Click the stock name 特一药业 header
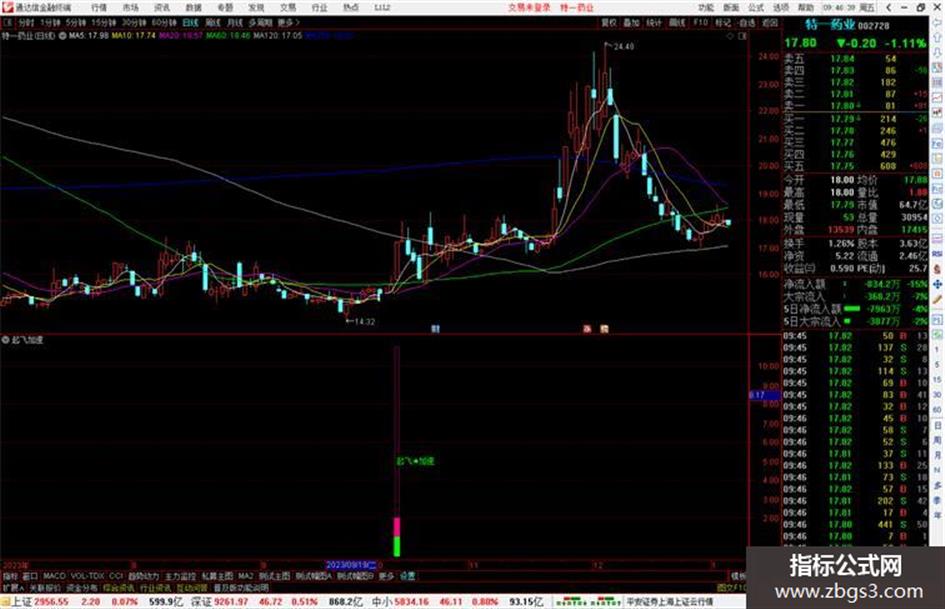This screenshot has height=609, width=945. (830, 25)
